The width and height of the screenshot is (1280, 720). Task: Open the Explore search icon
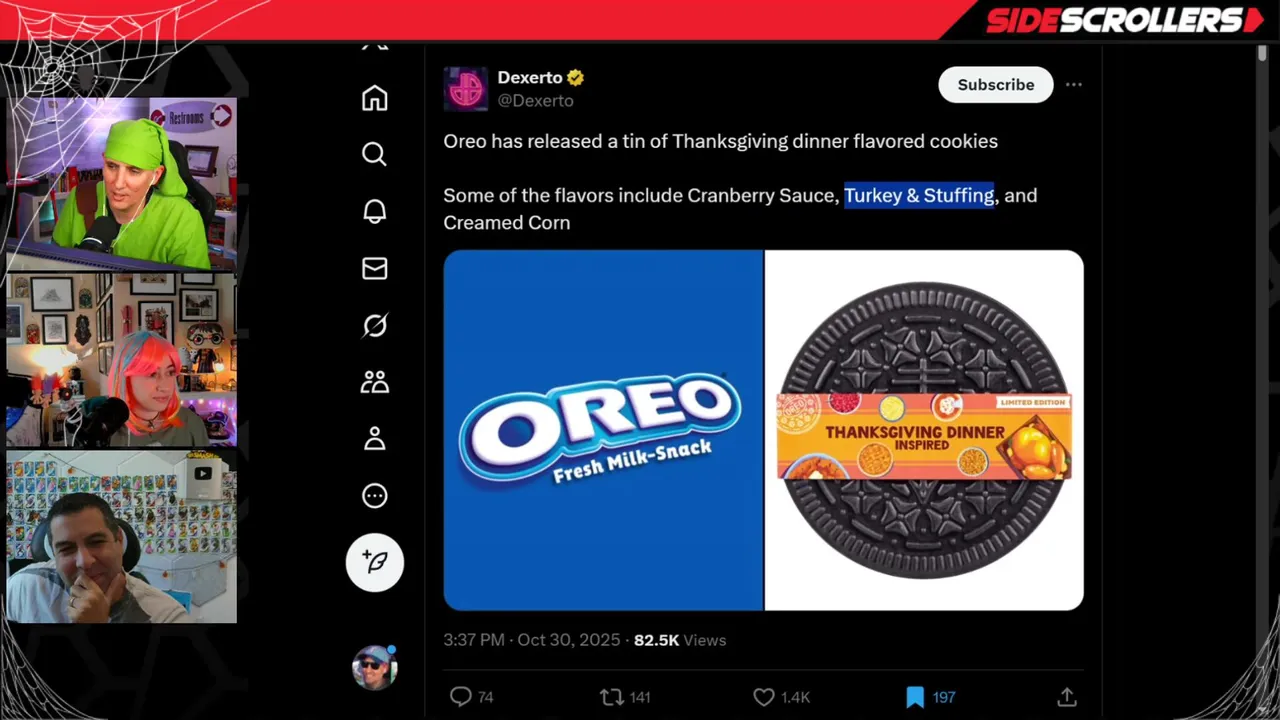374,154
